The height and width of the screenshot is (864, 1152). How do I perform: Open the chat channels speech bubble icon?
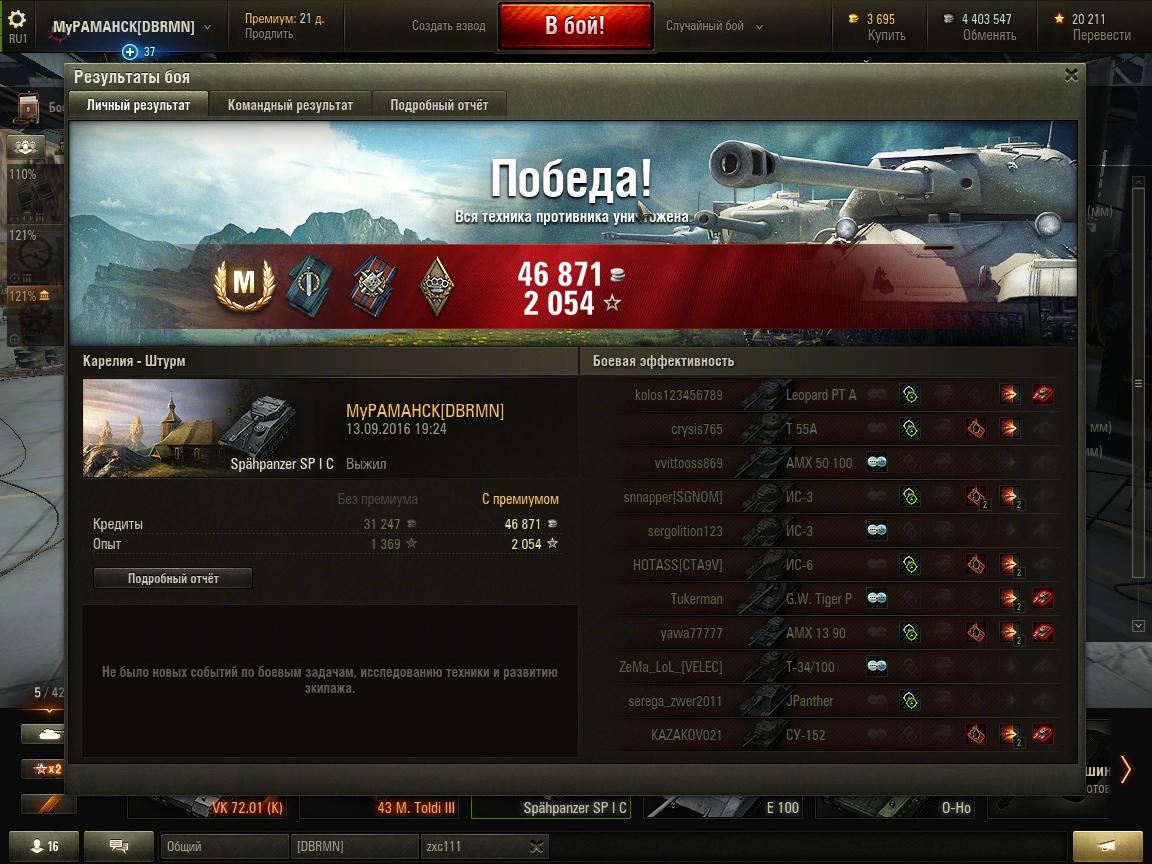click(x=119, y=846)
